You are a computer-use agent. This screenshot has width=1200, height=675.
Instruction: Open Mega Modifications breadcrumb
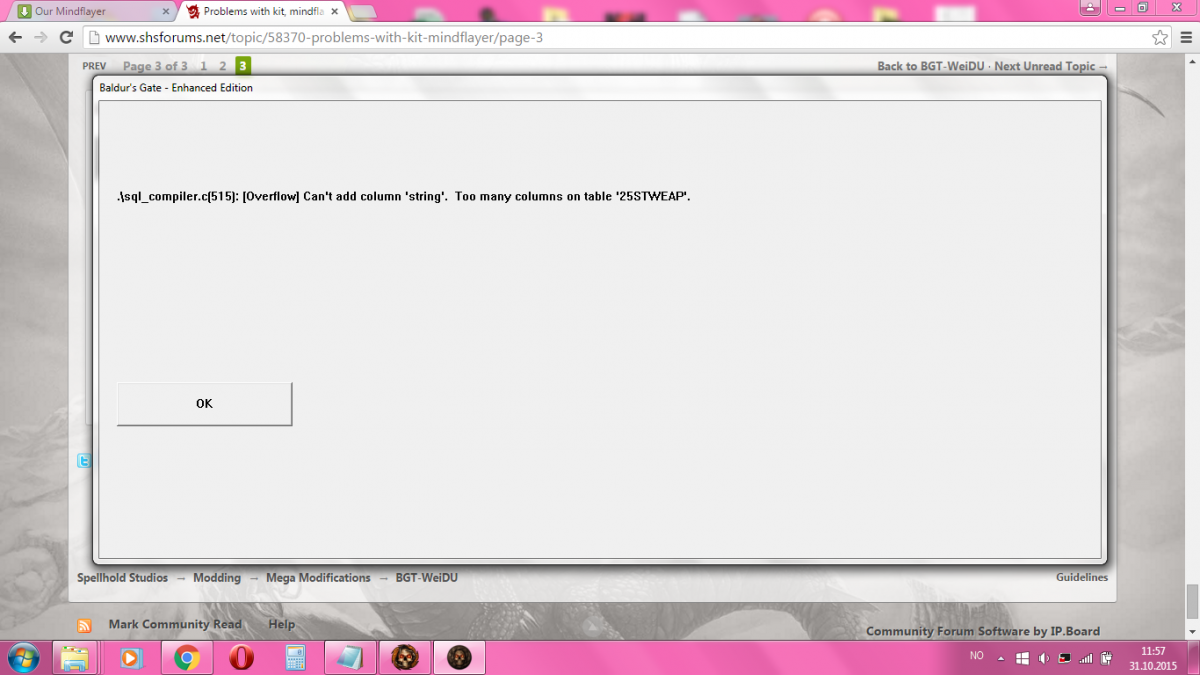318,578
